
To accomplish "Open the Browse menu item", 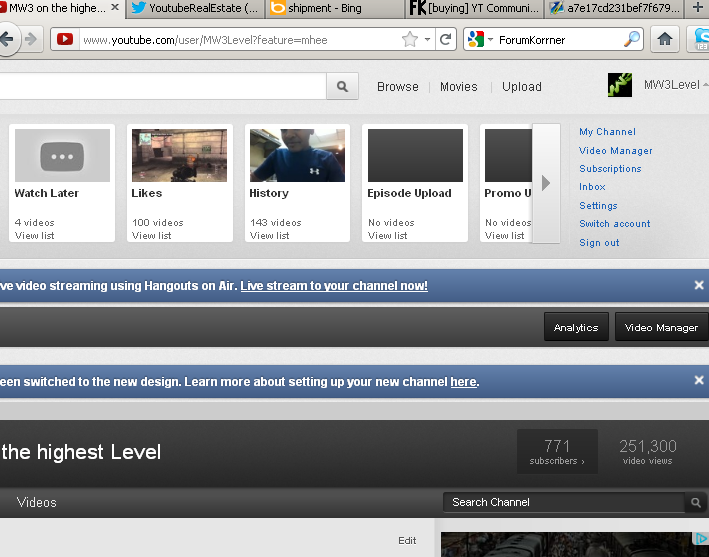I will pyautogui.click(x=397, y=86).
